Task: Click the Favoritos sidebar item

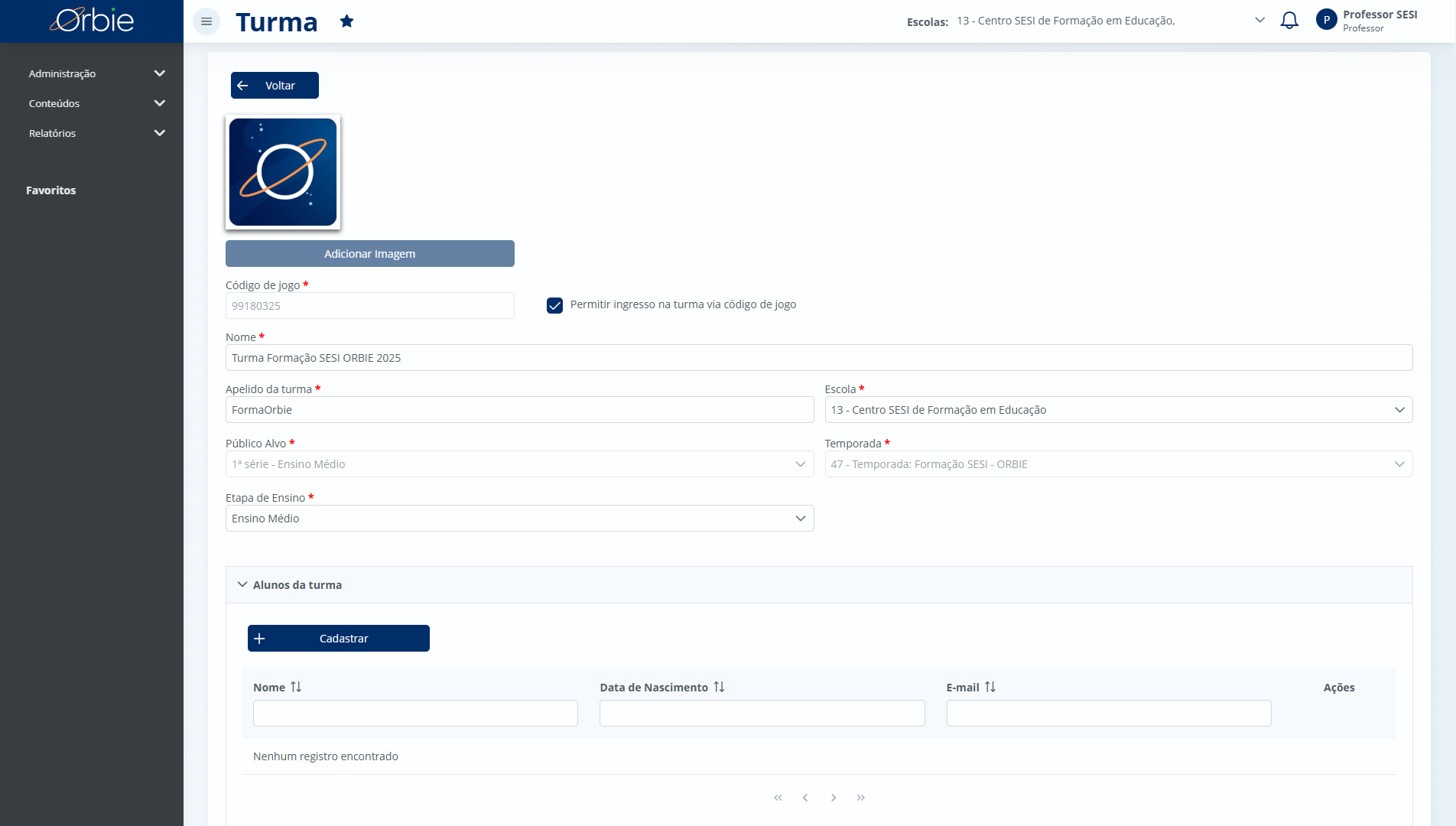Action: click(51, 190)
